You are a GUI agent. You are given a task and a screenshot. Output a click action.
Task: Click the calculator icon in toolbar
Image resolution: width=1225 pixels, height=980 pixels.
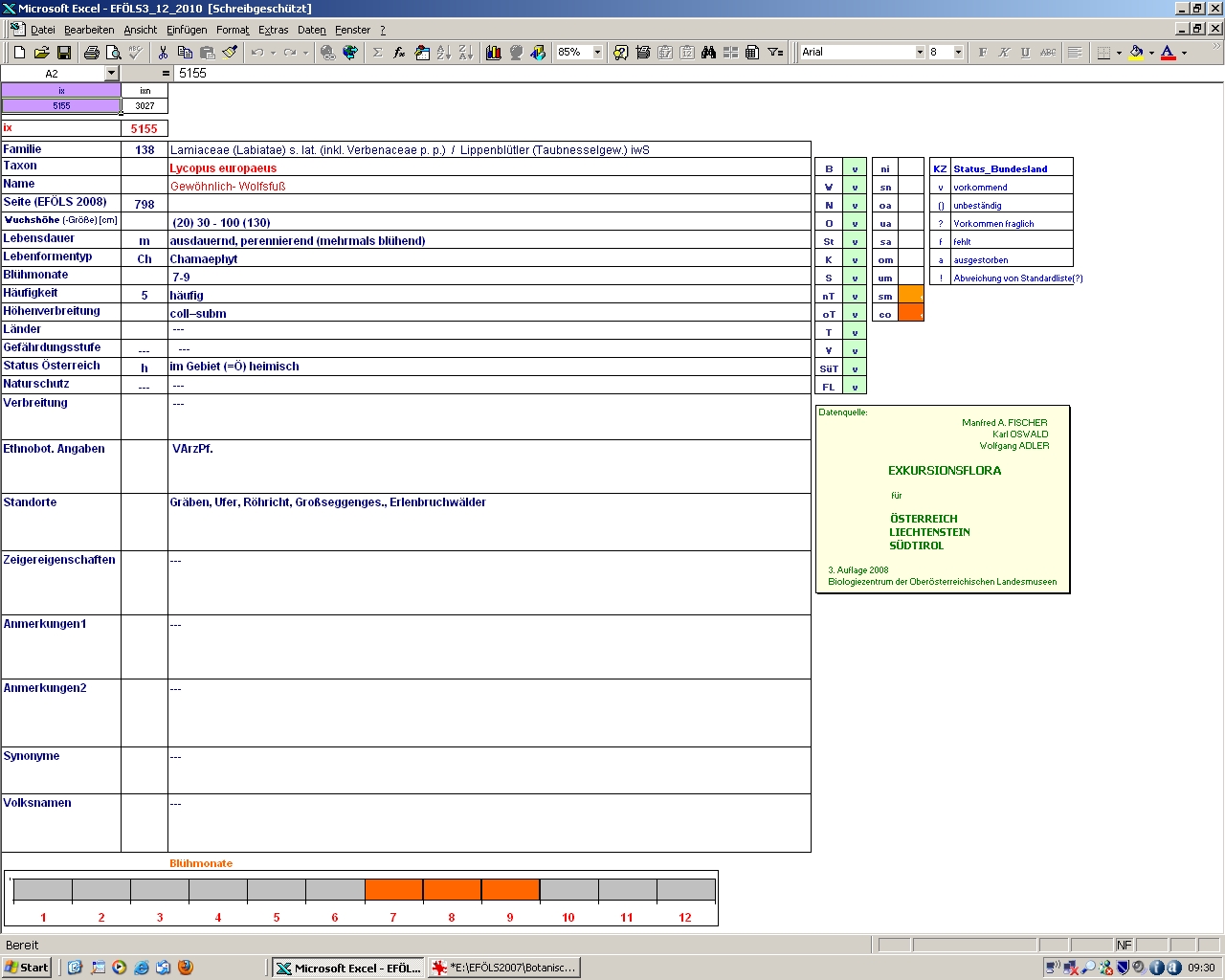click(752, 53)
